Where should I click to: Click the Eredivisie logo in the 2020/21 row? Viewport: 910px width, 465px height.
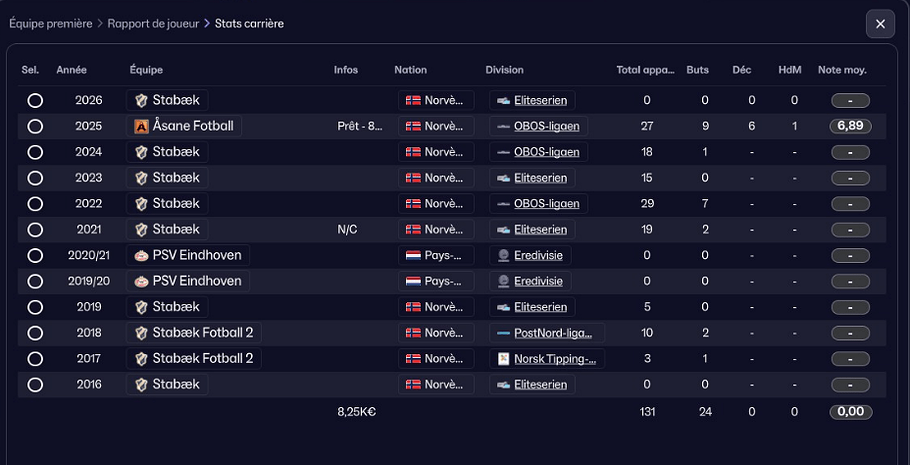503,255
